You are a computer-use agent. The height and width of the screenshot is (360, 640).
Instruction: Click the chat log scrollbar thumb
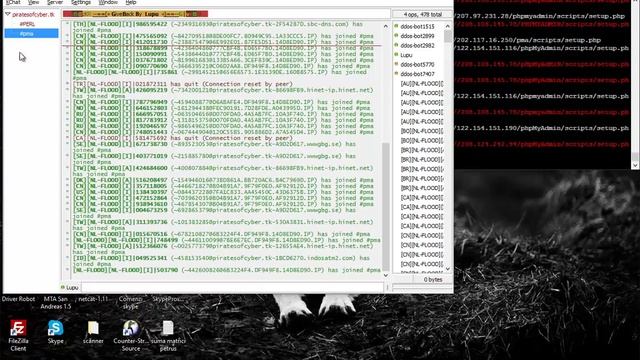coord(386,206)
